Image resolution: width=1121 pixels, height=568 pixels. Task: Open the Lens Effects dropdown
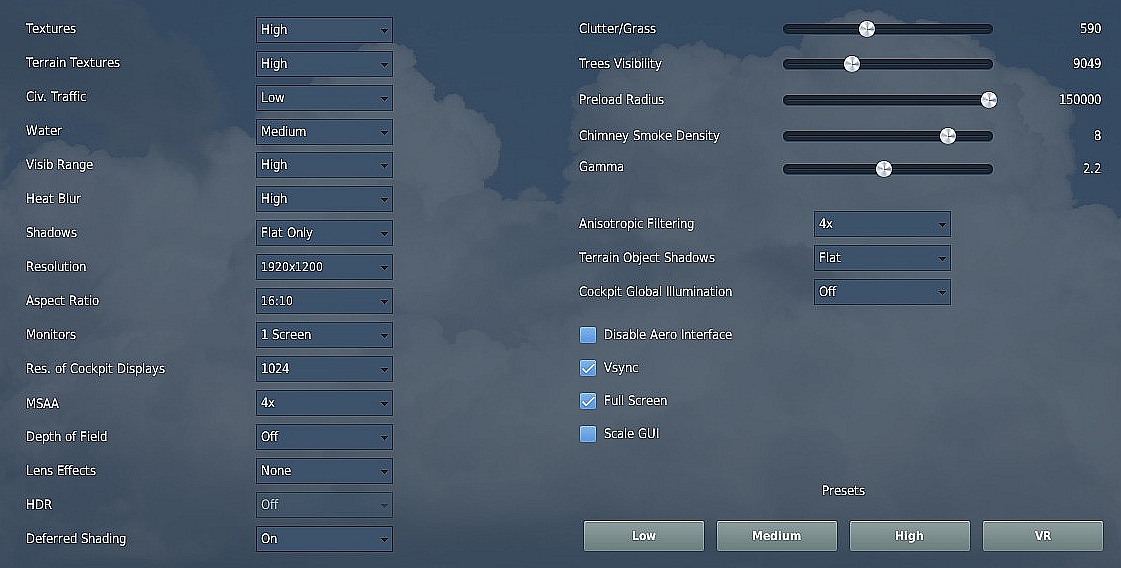point(324,471)
